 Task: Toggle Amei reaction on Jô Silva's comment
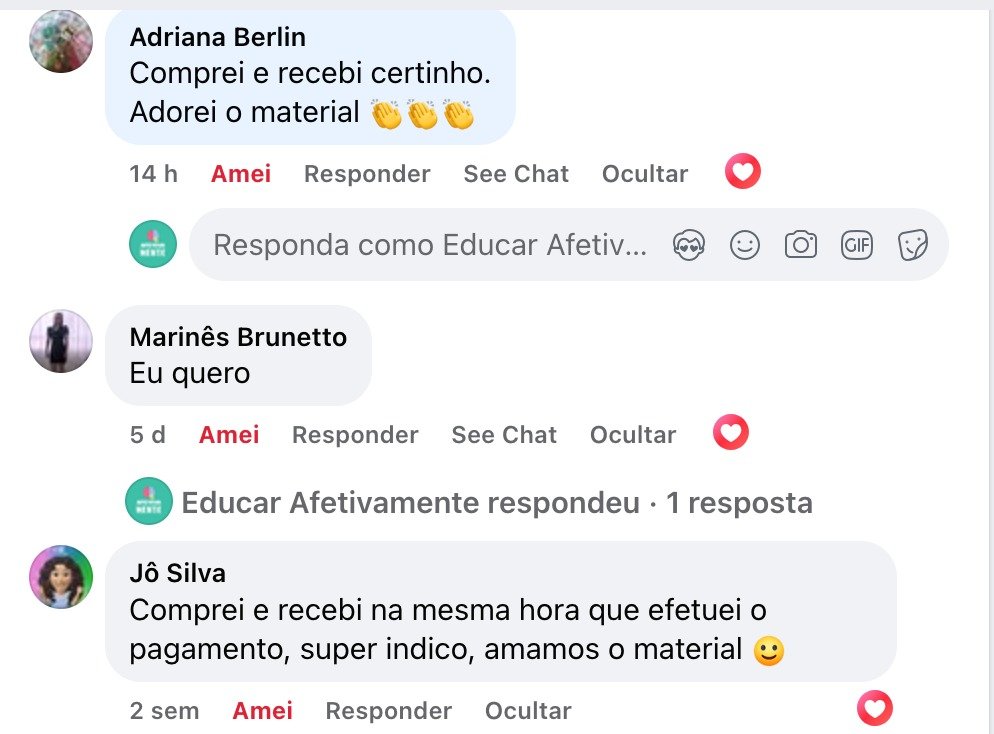[263, 711]
